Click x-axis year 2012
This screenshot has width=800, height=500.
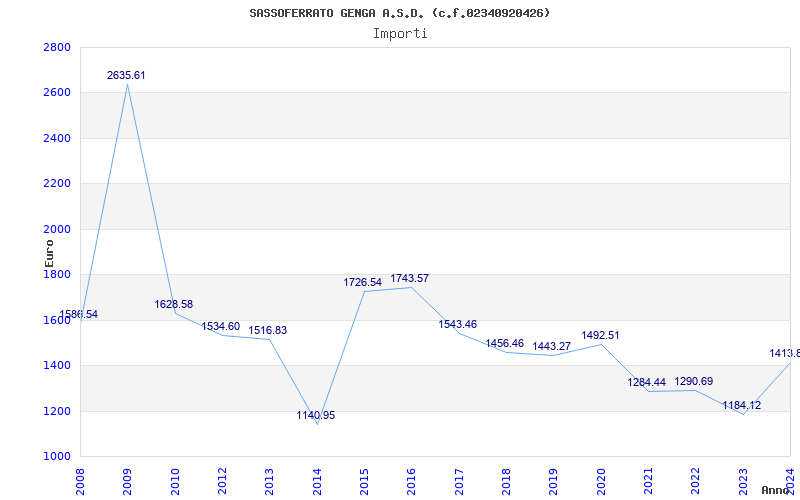click(222, 481)
